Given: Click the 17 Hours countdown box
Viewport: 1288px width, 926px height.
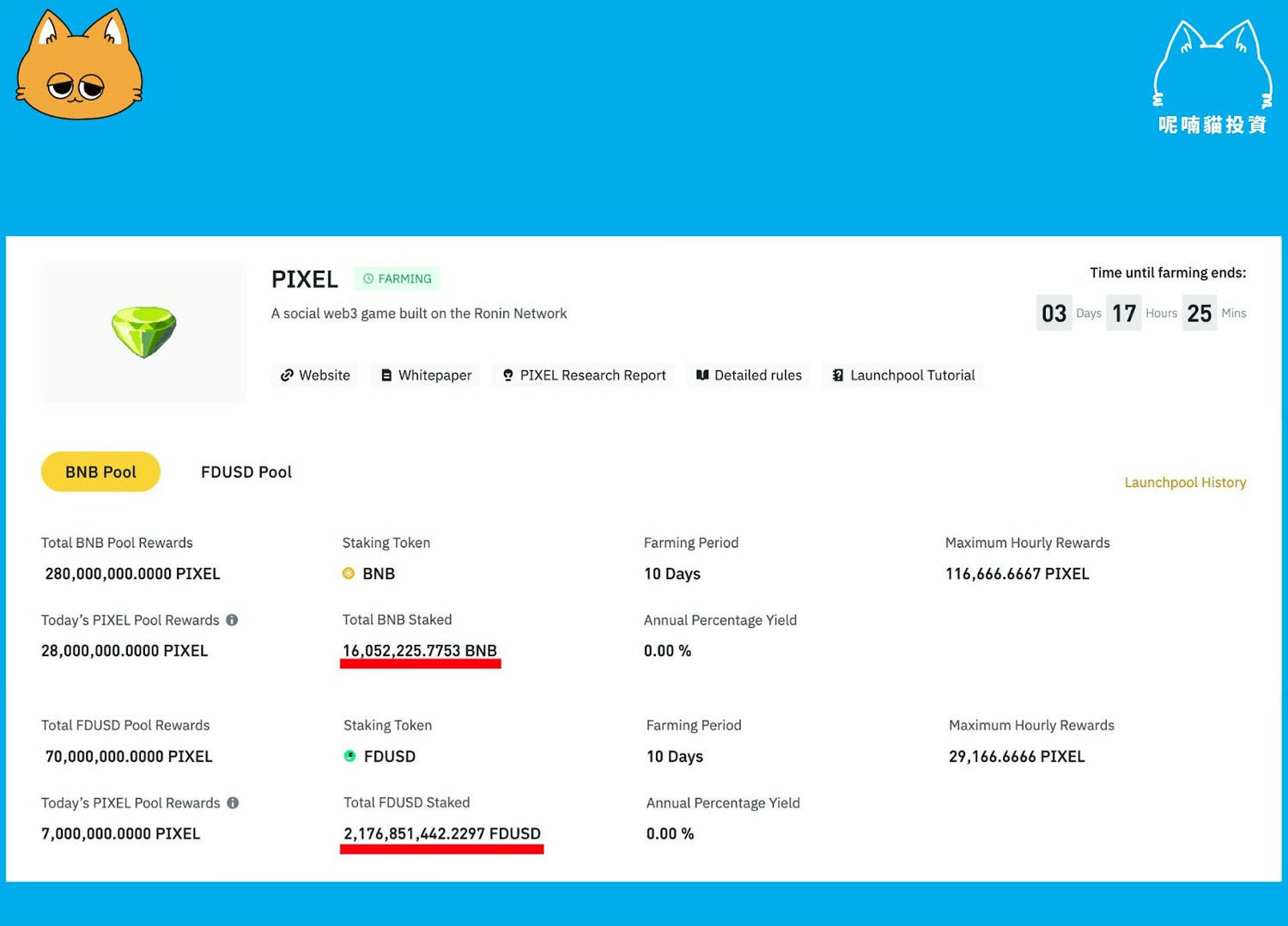Looking at the screenshot, I should 1124,314.
